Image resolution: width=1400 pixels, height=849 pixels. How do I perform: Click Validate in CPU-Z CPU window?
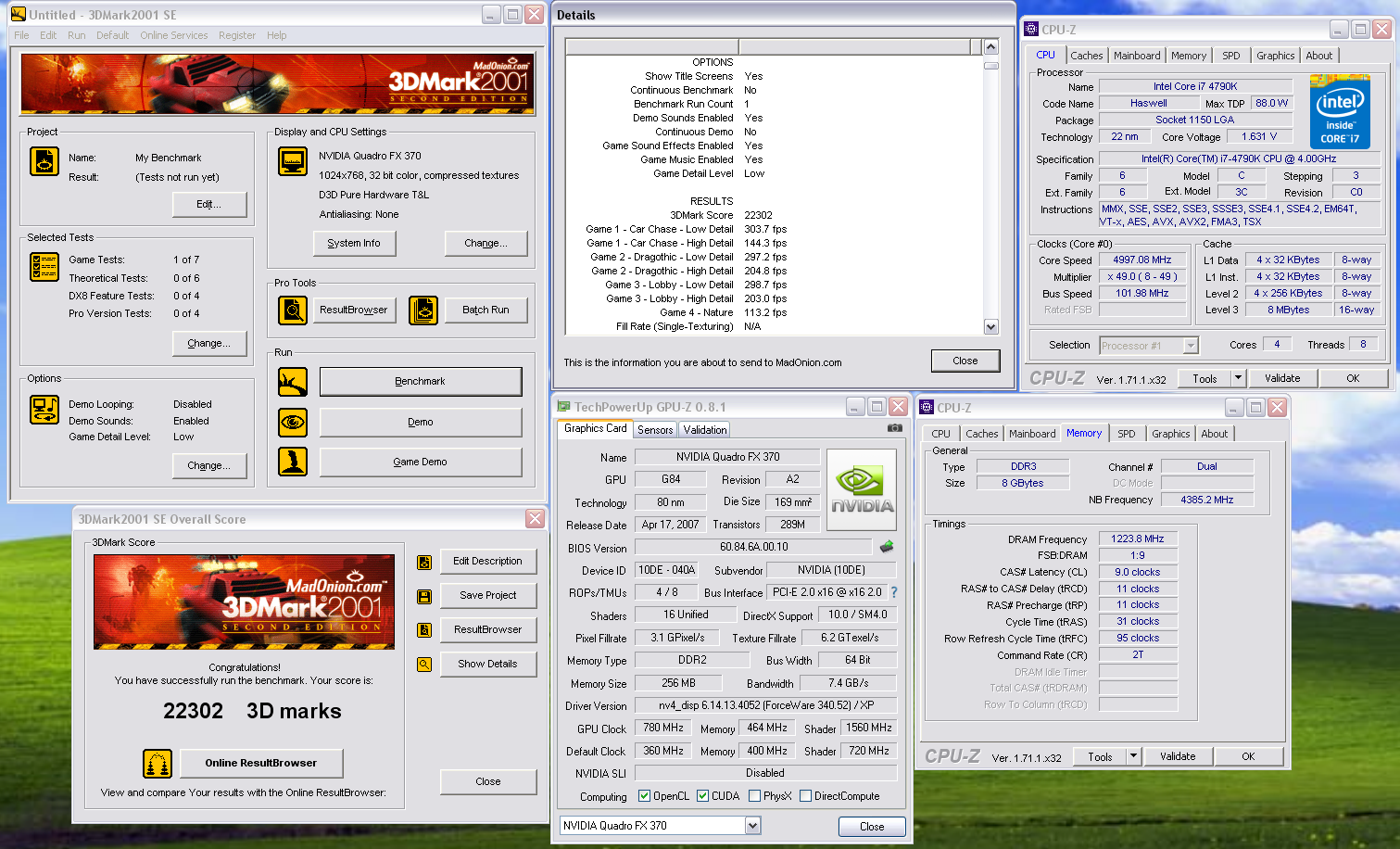pyautogui.click(x=1282, y=378)
